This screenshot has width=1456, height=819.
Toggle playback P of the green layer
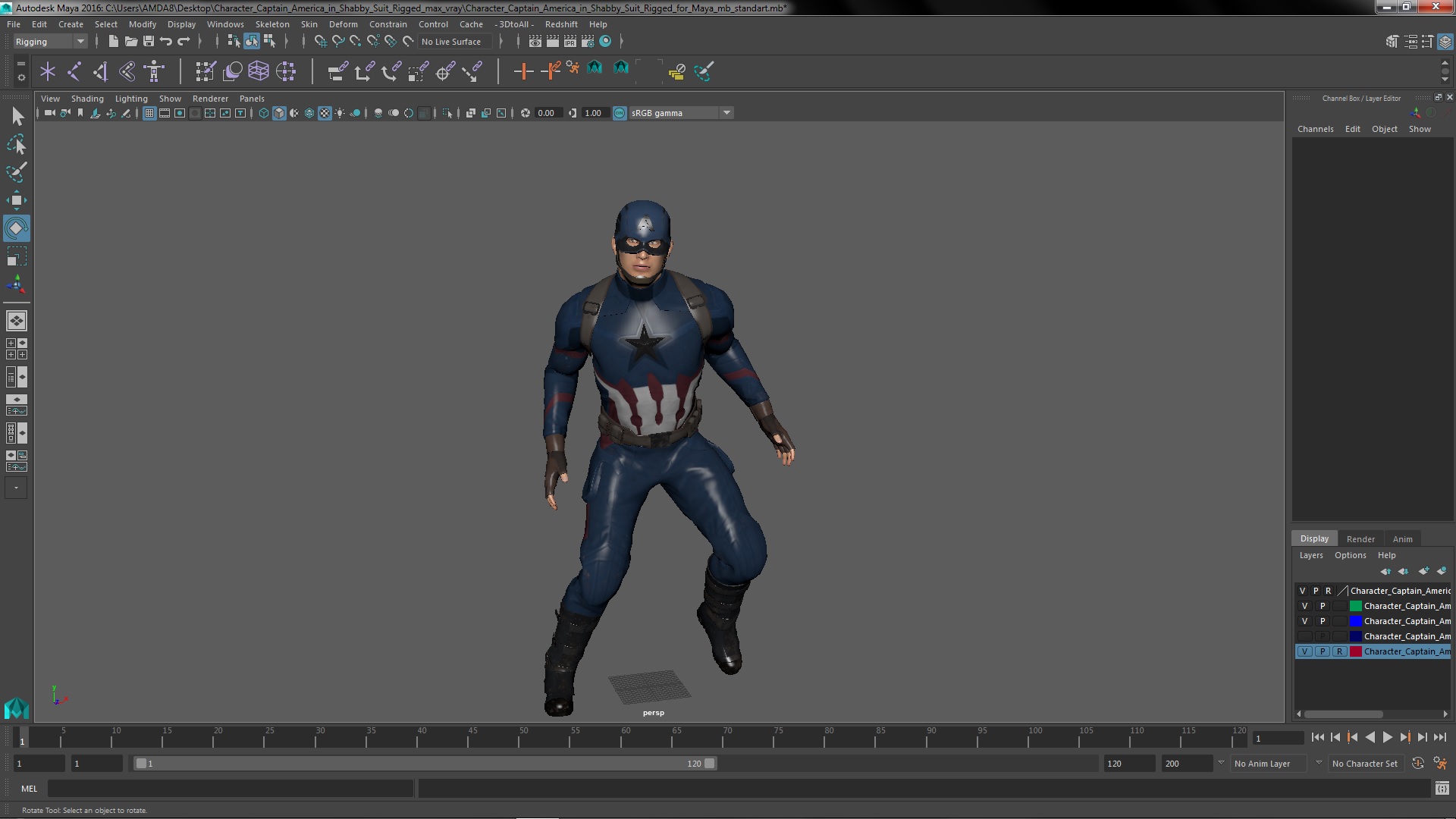coord(1323,606)
